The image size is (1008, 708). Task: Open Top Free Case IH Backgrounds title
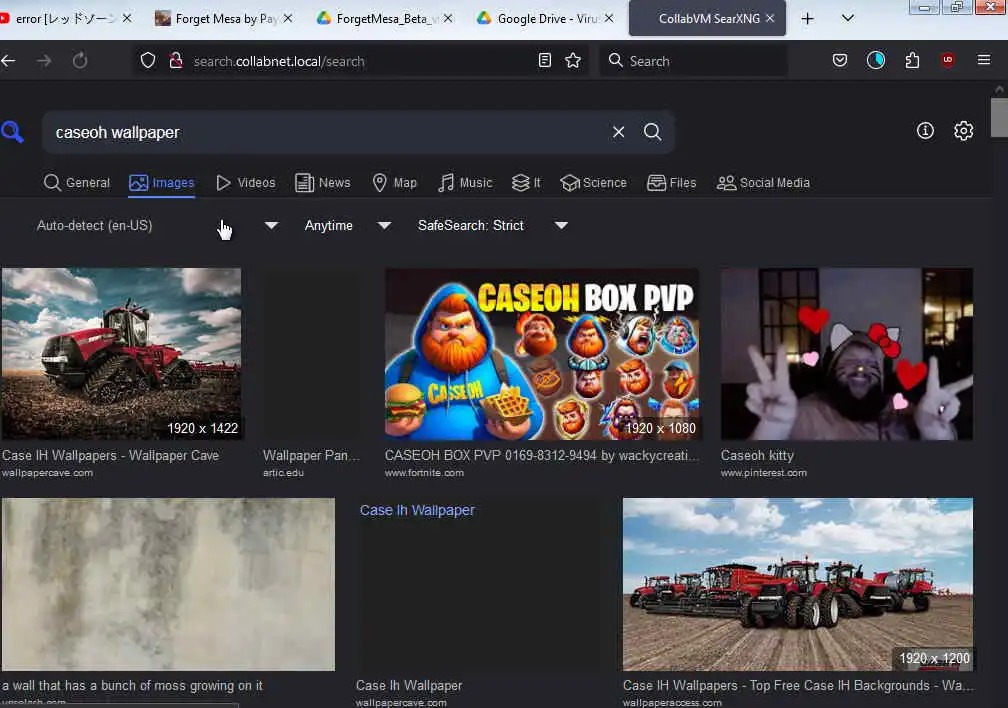coord(797,685)
